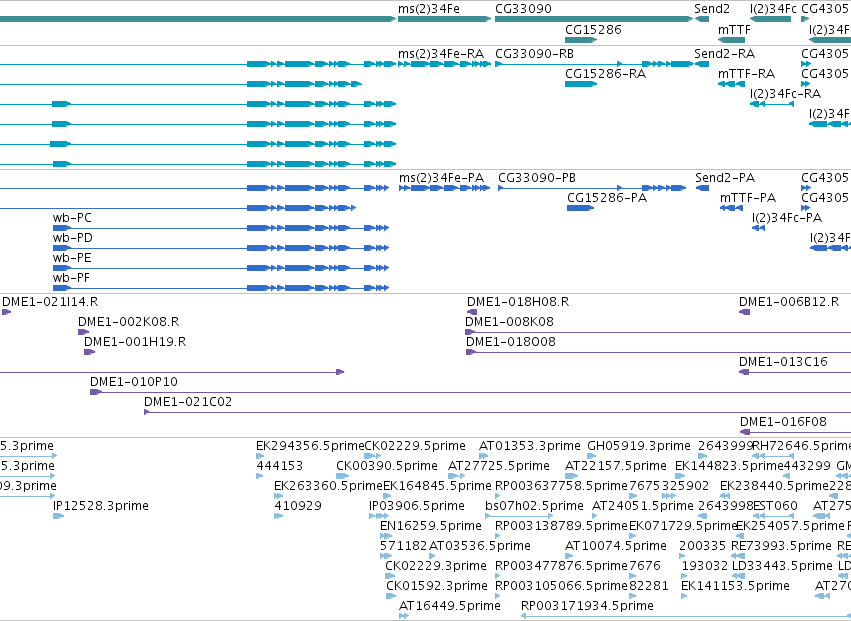Select the mTTF-PA protein label
Screen dimensions: 851x621
coord(748,198)
